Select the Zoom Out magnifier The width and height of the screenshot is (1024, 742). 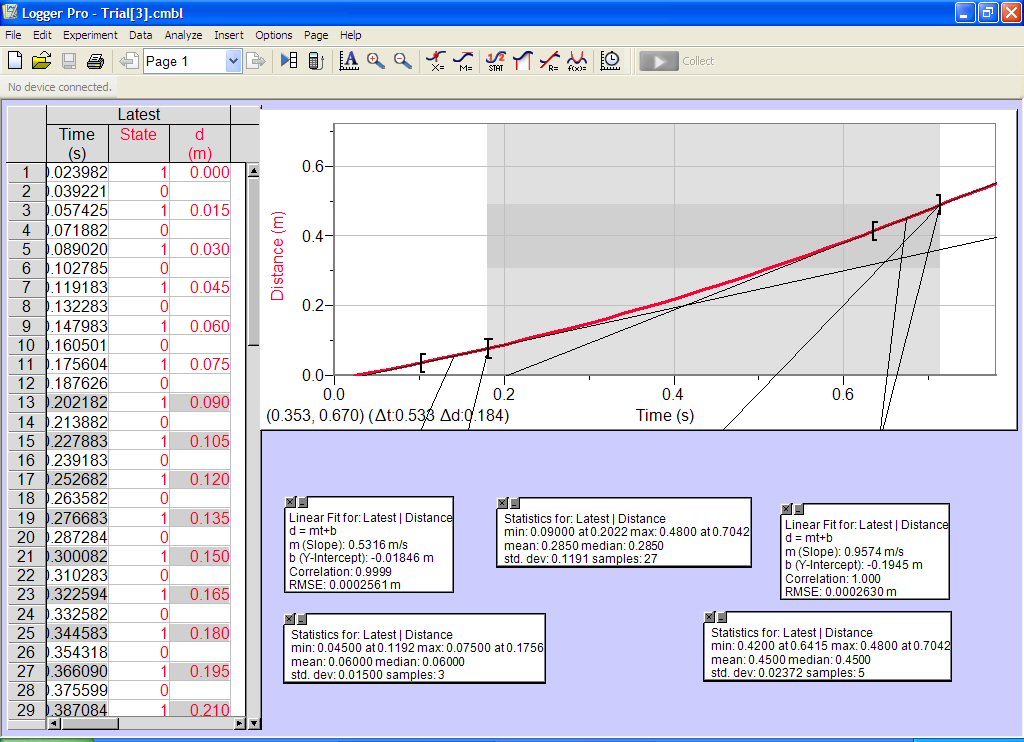403,61
